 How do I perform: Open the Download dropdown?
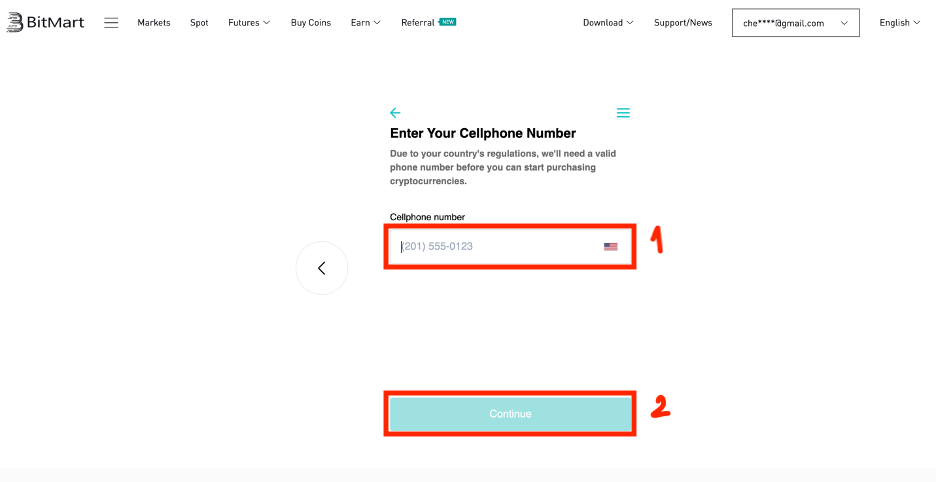point(608,23)
